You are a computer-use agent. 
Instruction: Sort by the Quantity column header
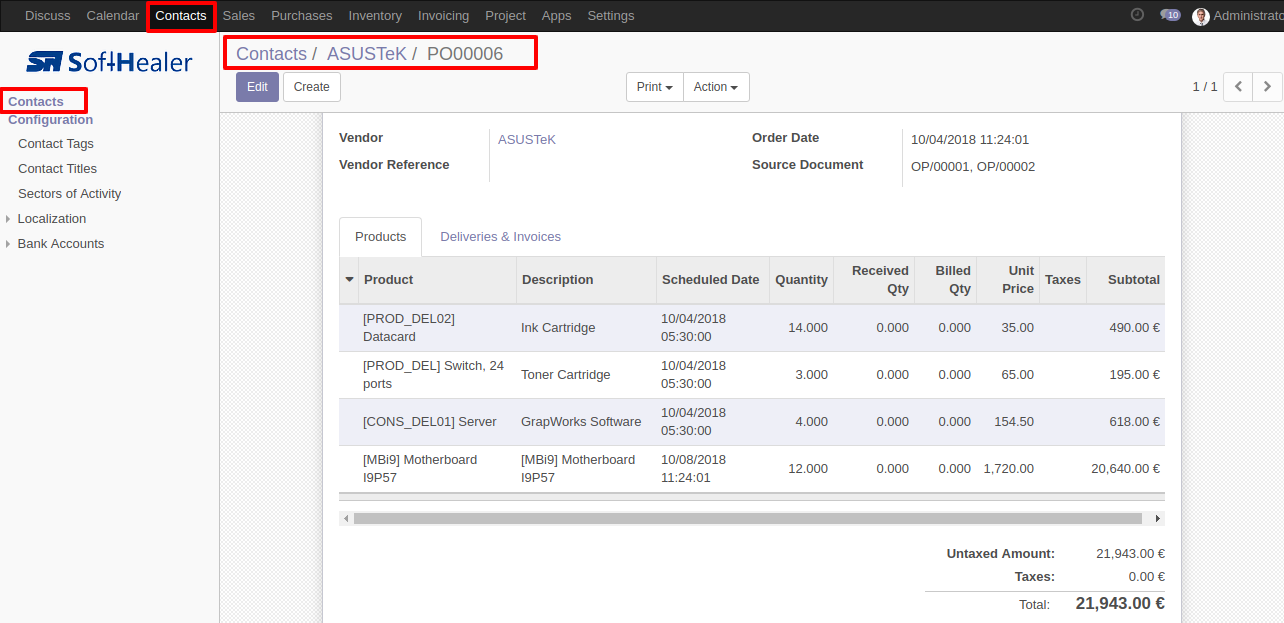click(x=802, y=280)
